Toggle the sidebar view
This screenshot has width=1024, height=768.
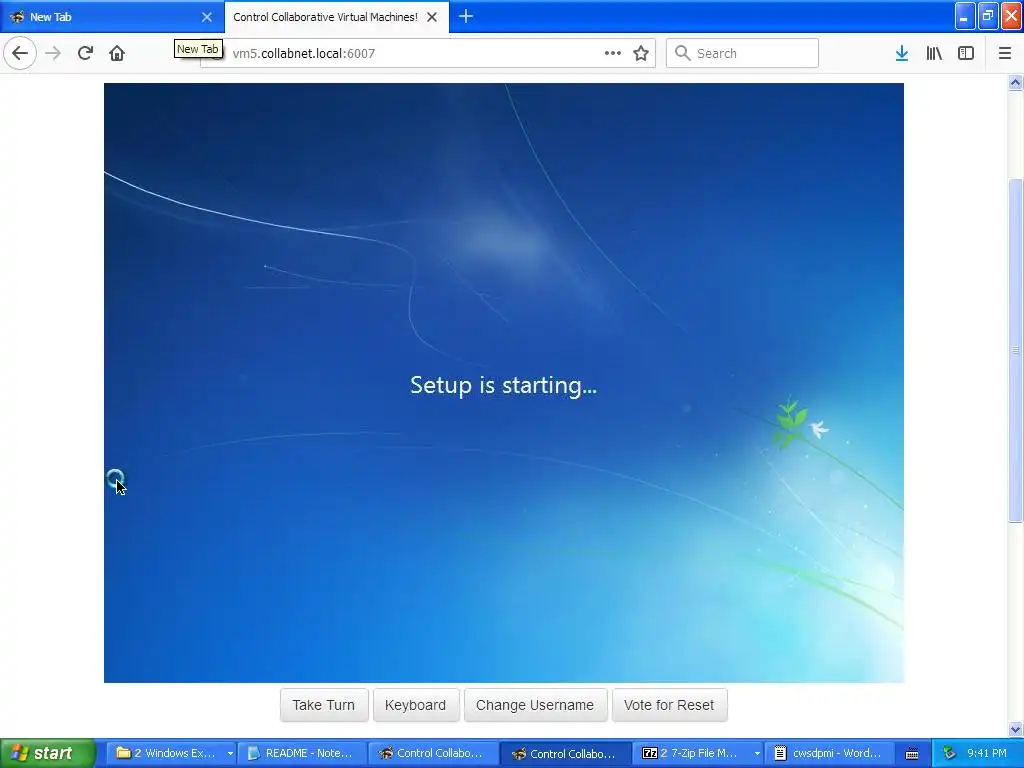[966, 53]
